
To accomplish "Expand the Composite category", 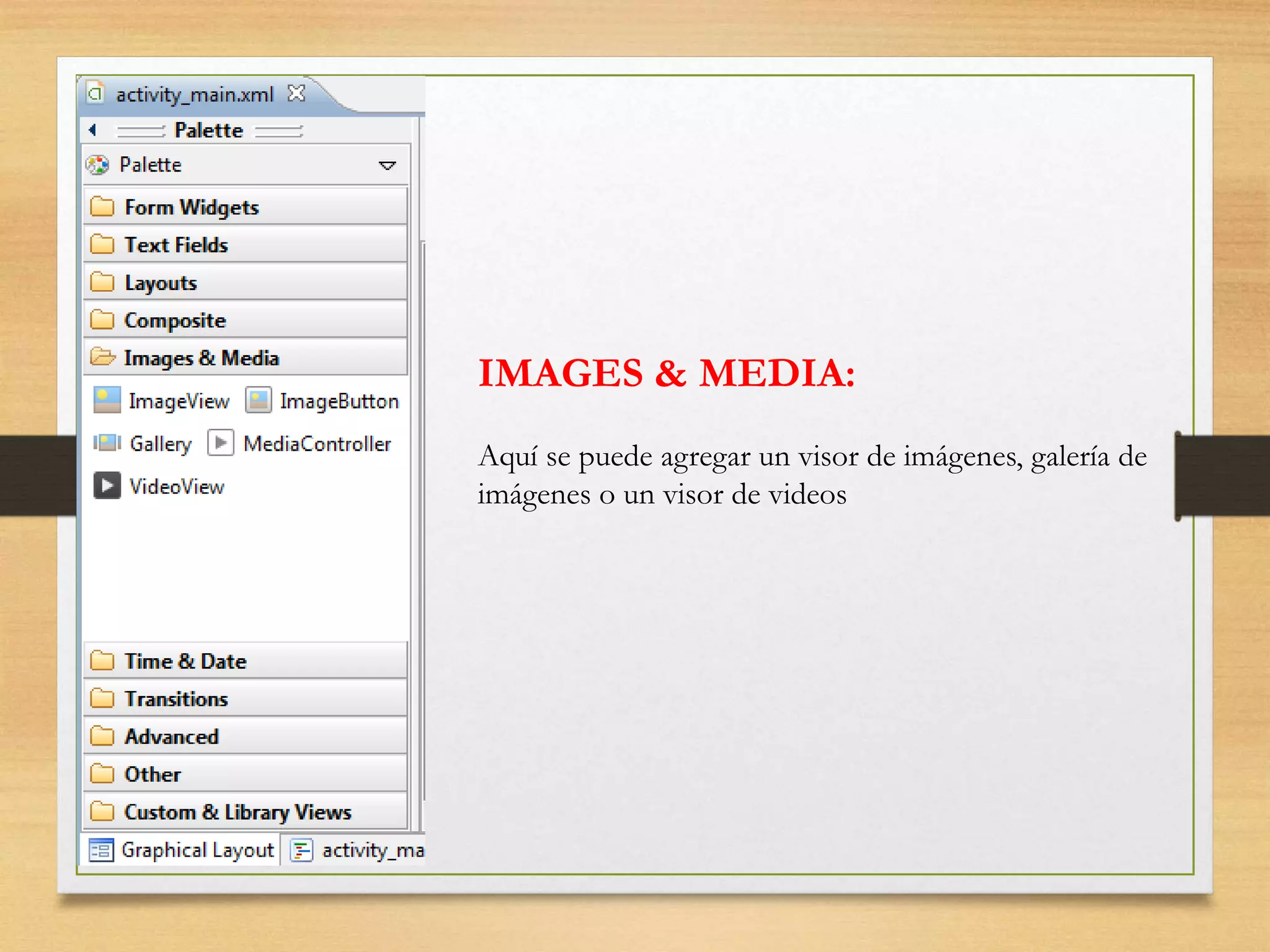I will (245, 320).
